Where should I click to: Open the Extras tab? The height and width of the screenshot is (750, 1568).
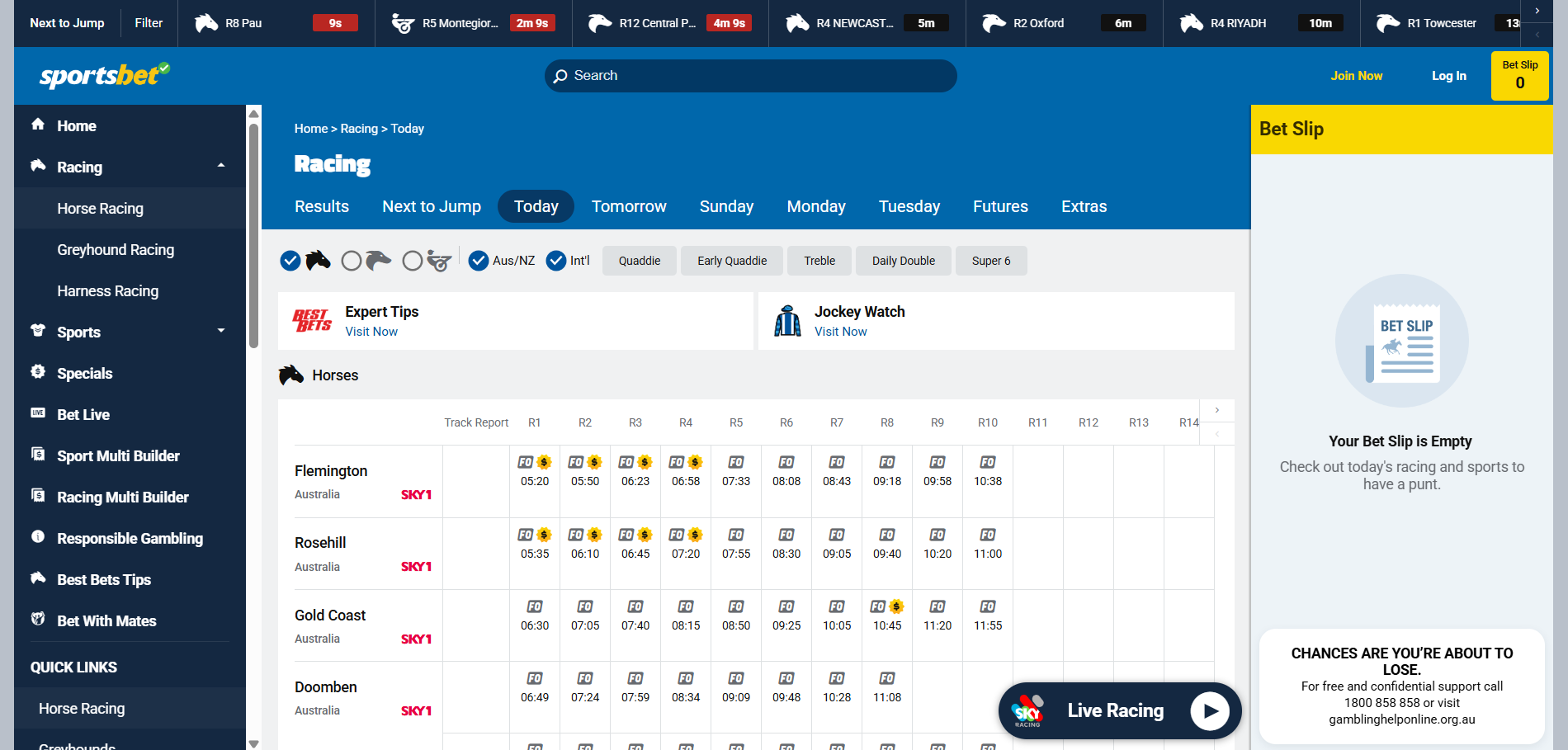click(x=1084, y=206)
